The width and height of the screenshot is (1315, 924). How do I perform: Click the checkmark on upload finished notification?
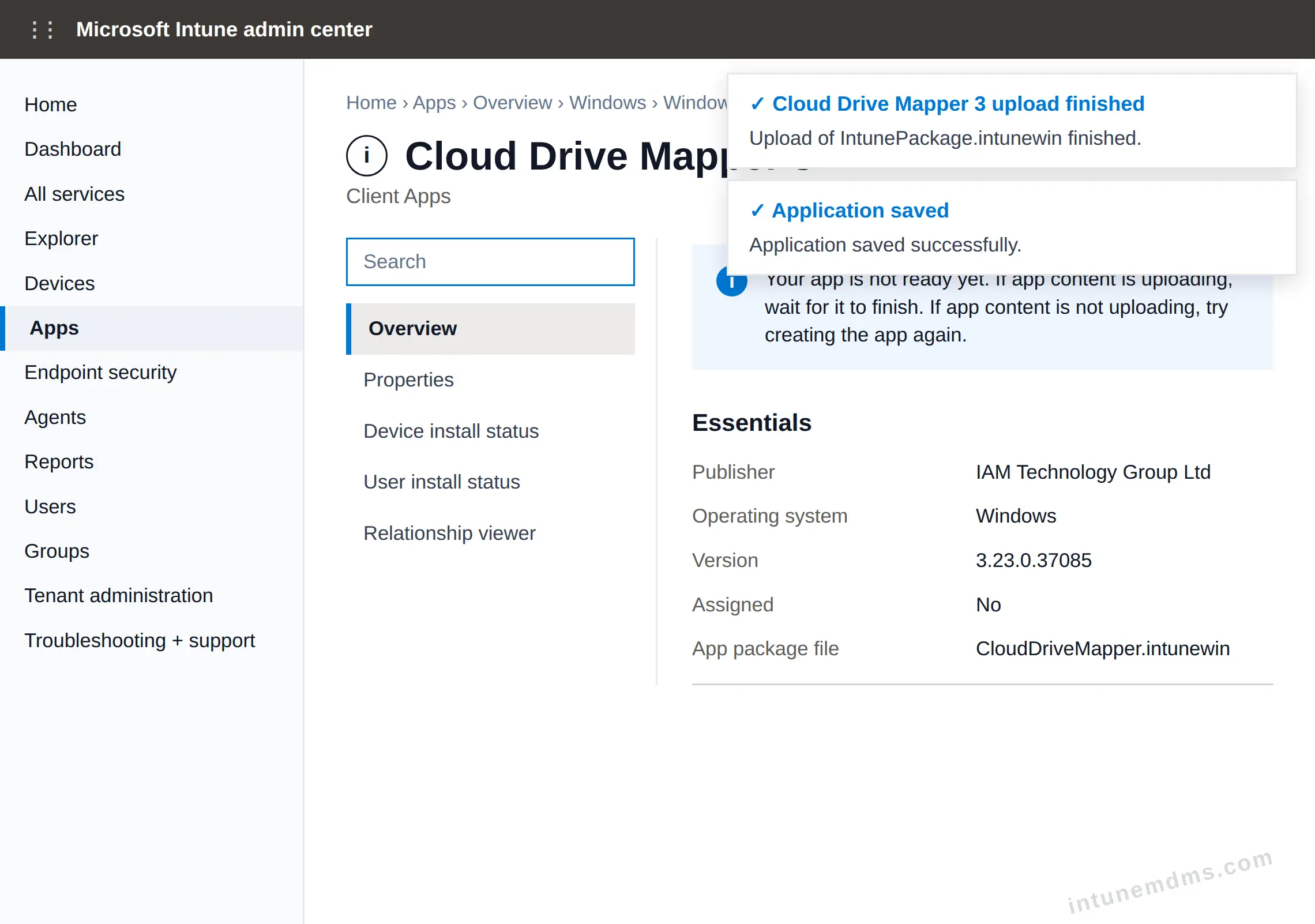(x=757, y=104)
